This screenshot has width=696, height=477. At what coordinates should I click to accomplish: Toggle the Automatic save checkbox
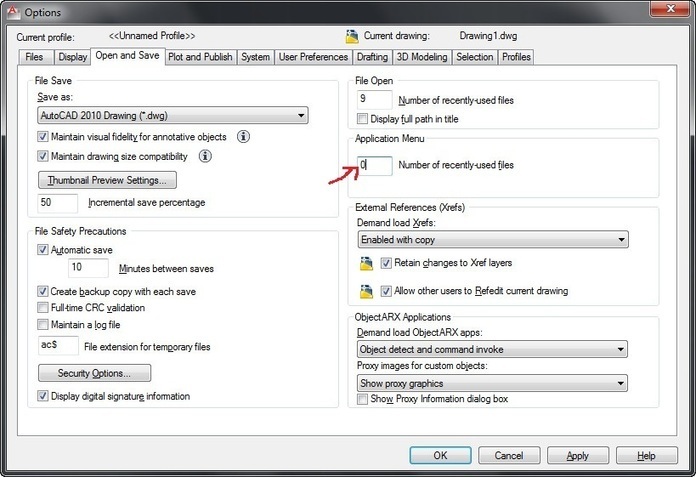click(x=43, y=250)
